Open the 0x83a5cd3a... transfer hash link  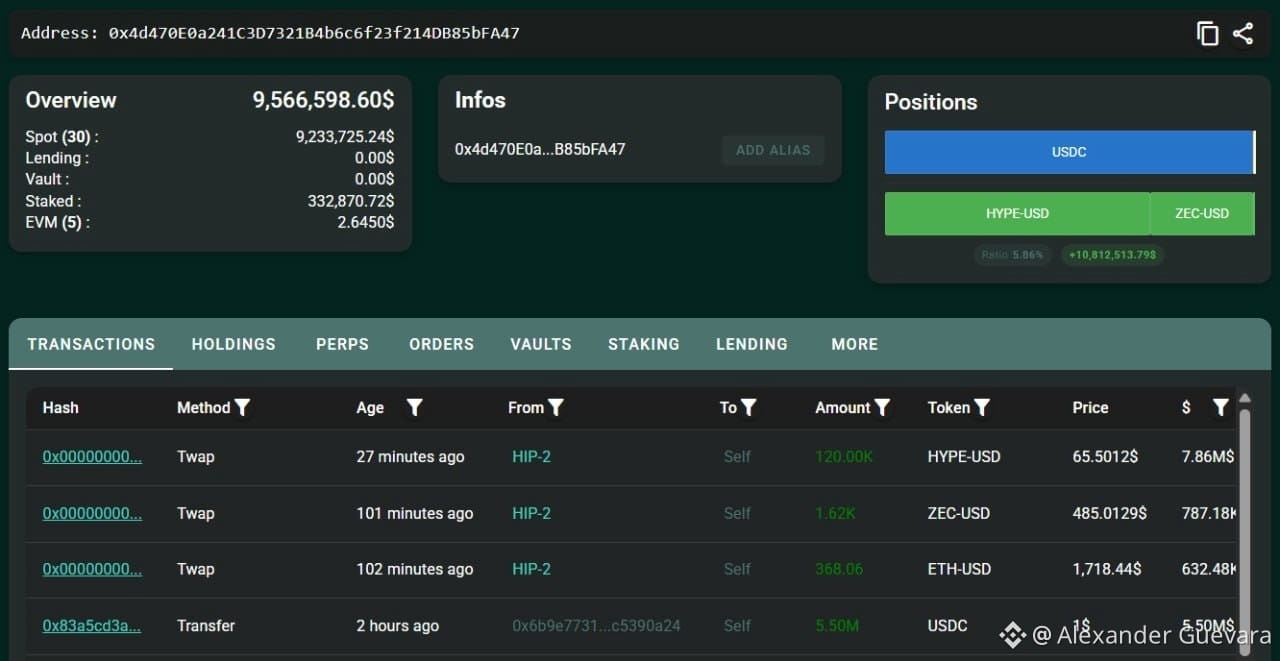(91, 626)
